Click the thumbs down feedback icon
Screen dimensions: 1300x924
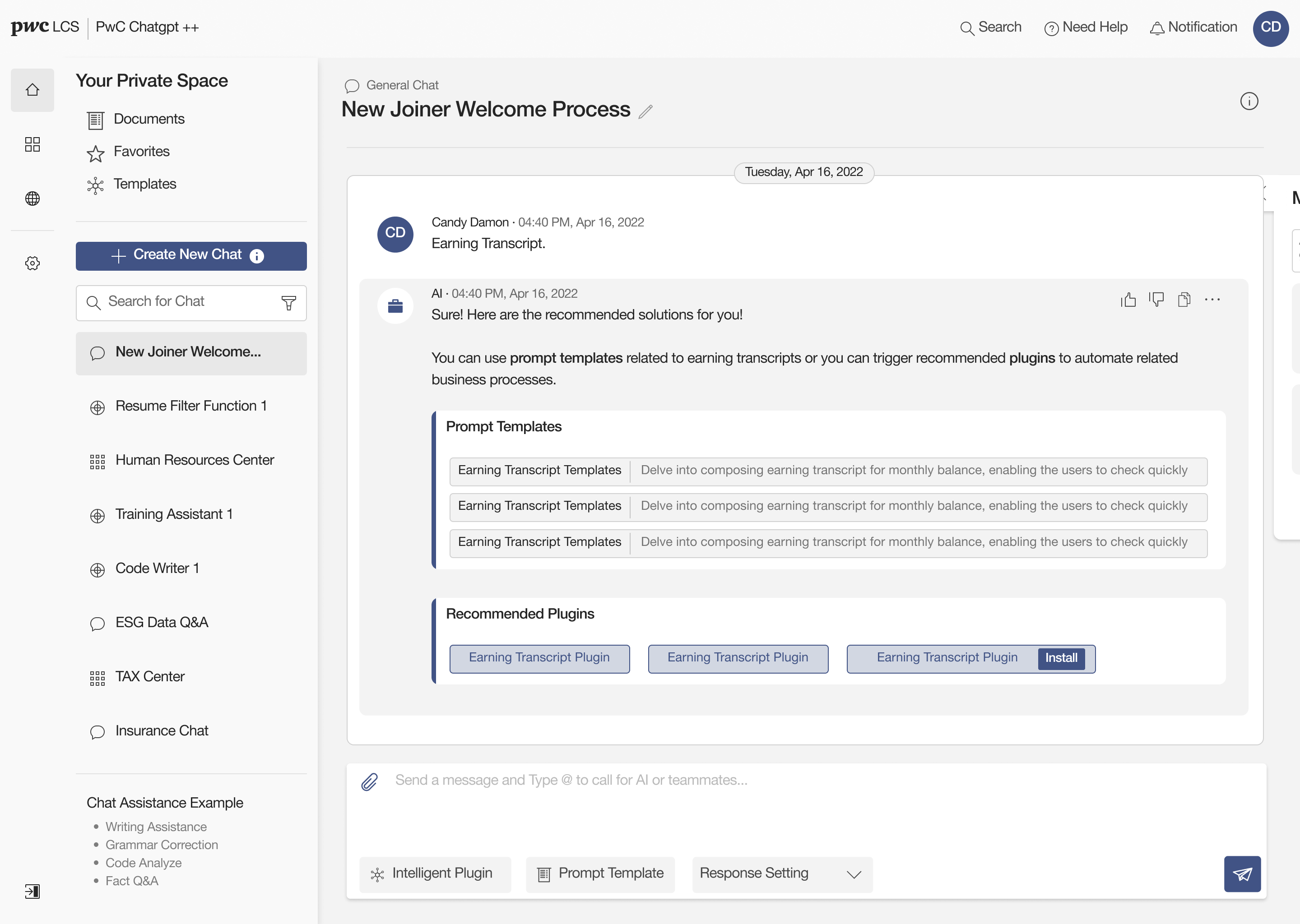tap(1156, 300)
